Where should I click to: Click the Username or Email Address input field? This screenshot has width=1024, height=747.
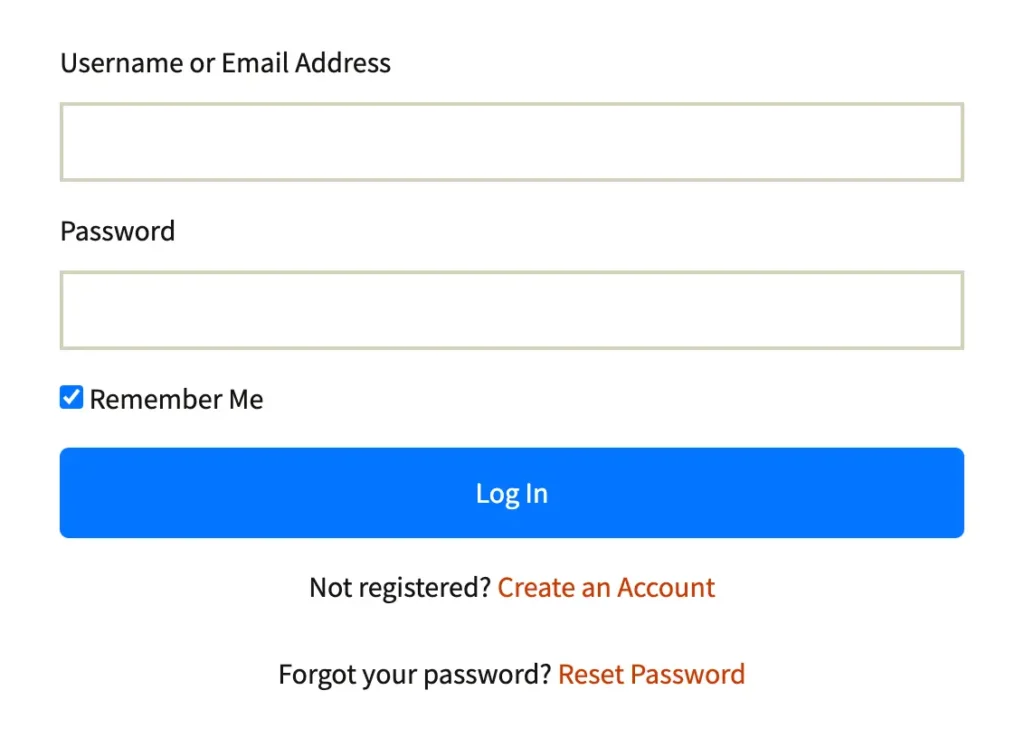(x=512, y=141)
